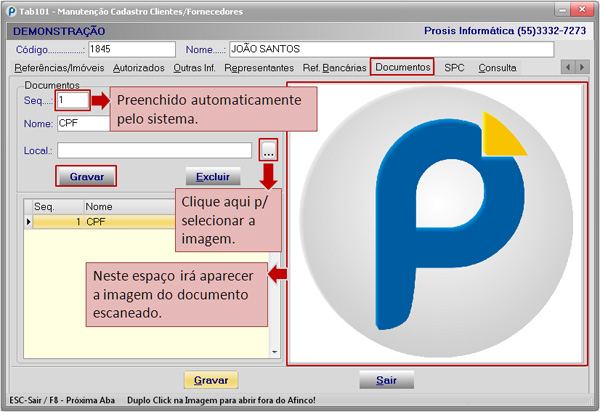This screenshot has width=600, height=412.
Task: Open the SPC tab
Action: [x=454, y=68]
